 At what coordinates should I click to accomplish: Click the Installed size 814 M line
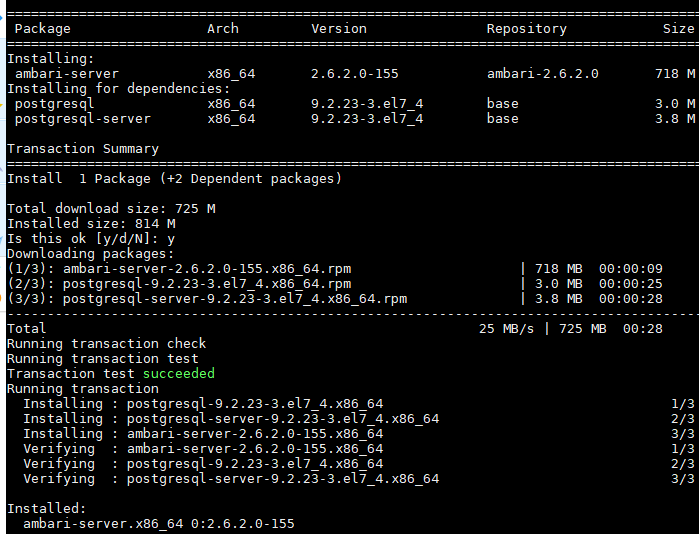coord(91,223)
